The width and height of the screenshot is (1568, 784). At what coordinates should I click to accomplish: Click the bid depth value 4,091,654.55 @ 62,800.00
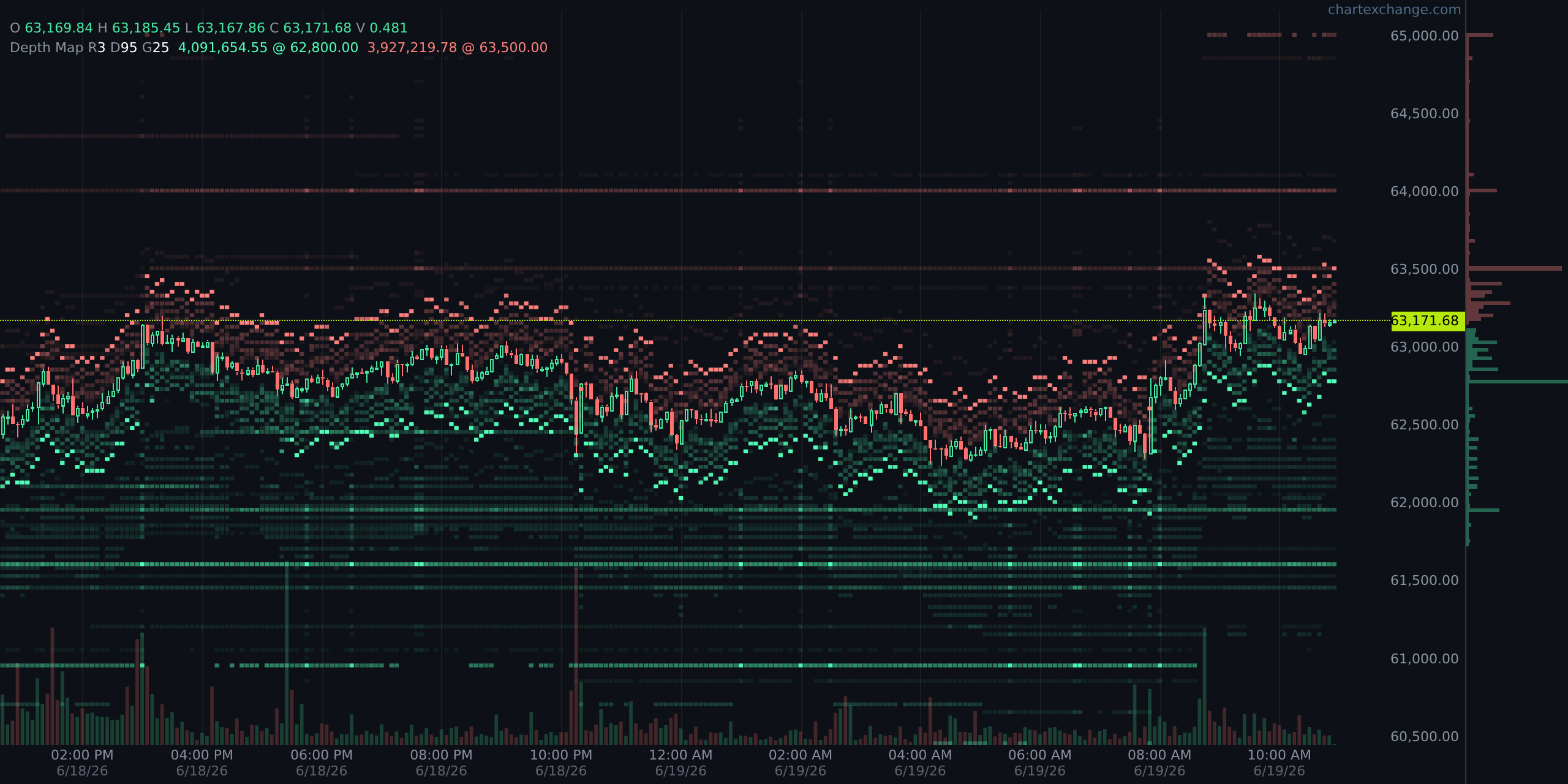pyautogui.click(x=268, y=48)
